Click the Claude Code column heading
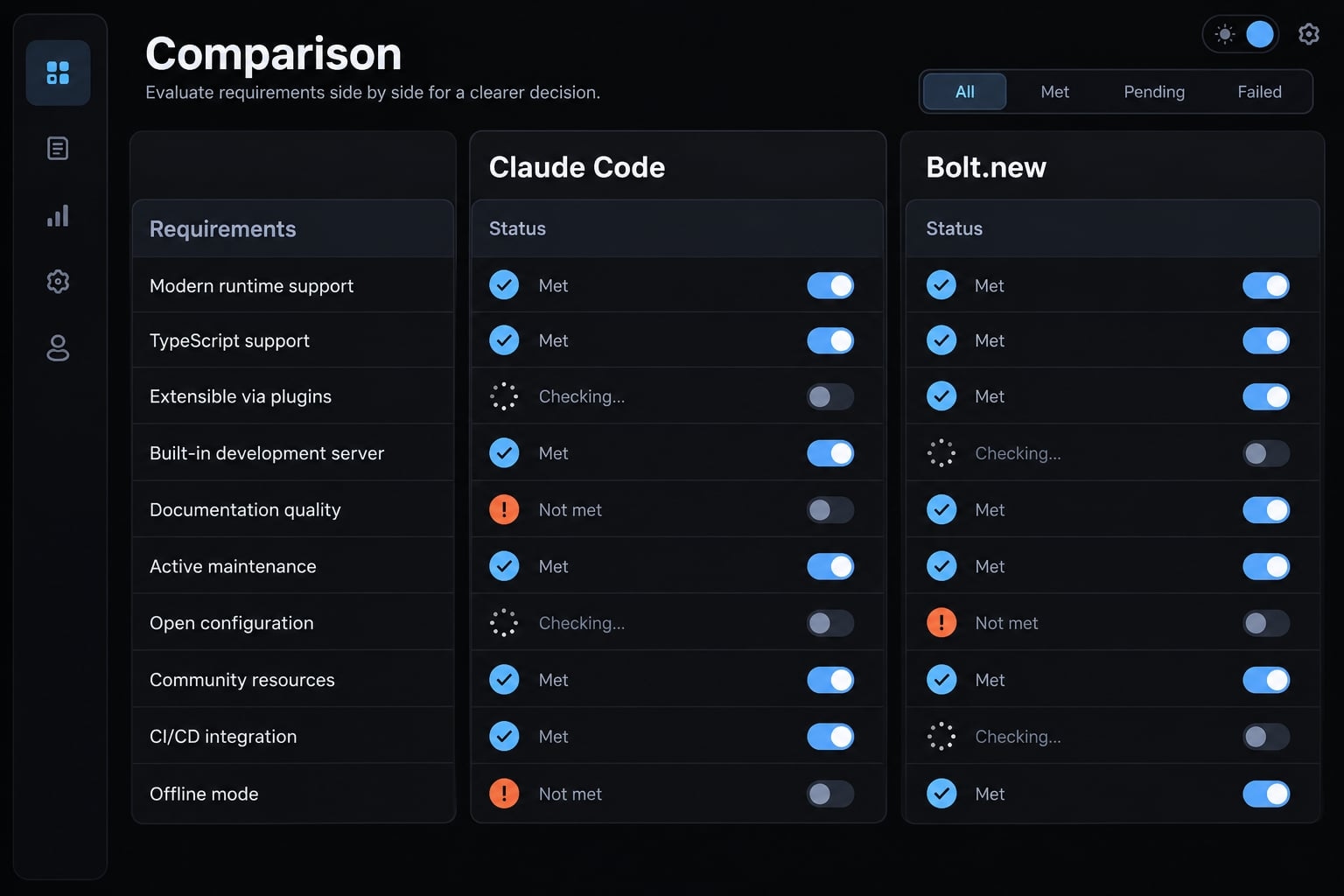The height and width of the screenshot is (896, 1344). point(577,167)
